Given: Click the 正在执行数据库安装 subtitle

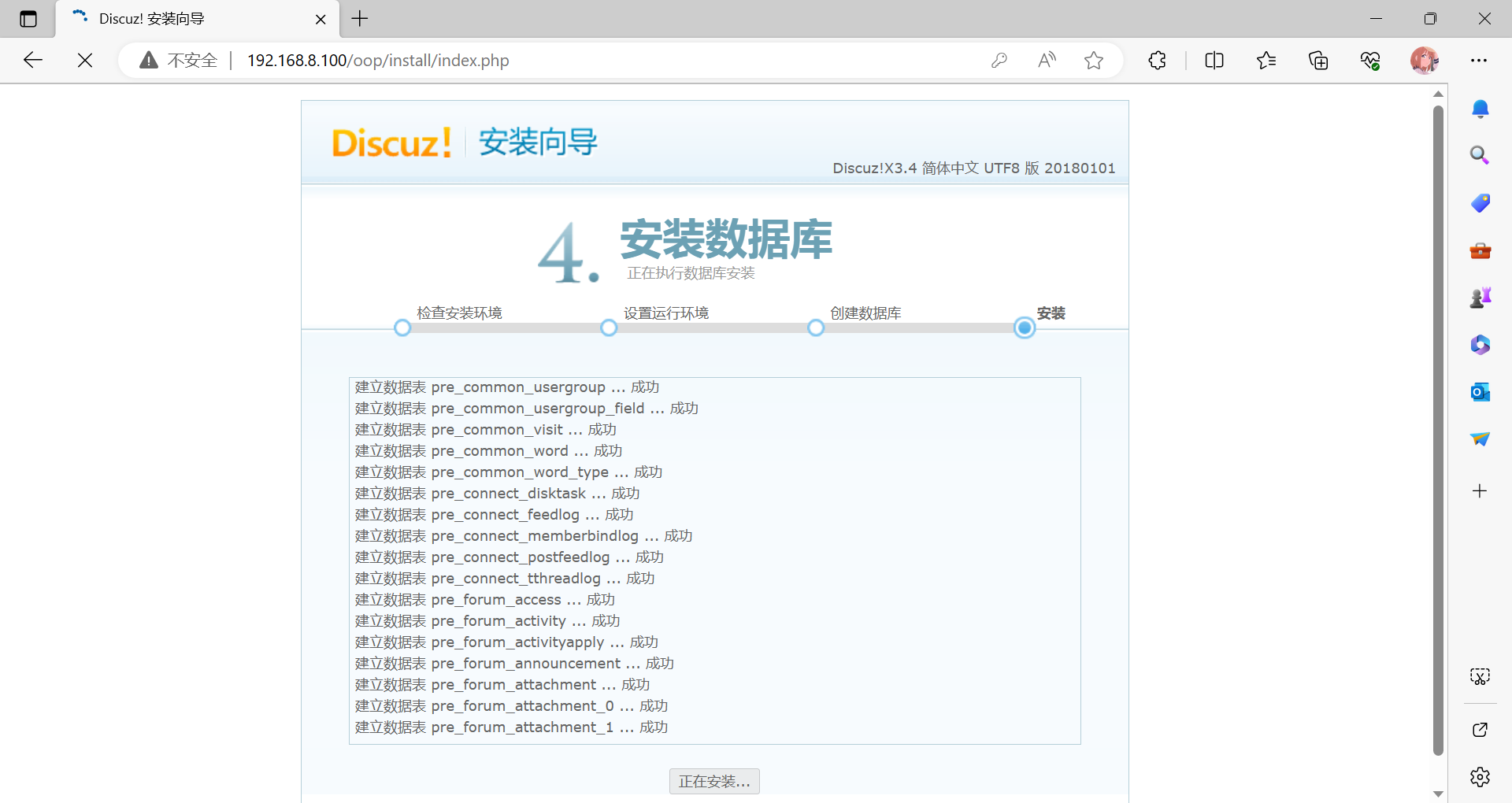Looking at the screenshot, I should tap(691, 273).
